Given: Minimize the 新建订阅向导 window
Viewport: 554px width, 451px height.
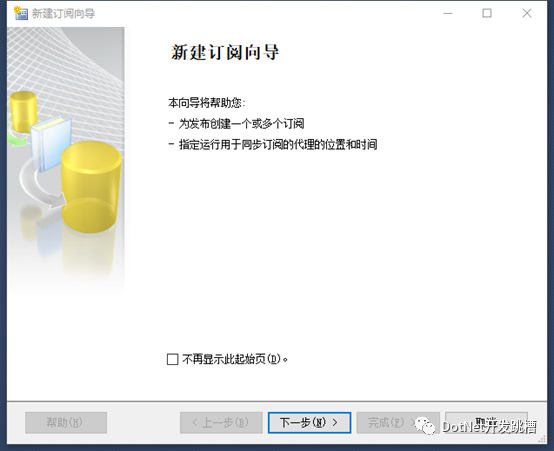Looking at the screenshot, I should 448,13.
